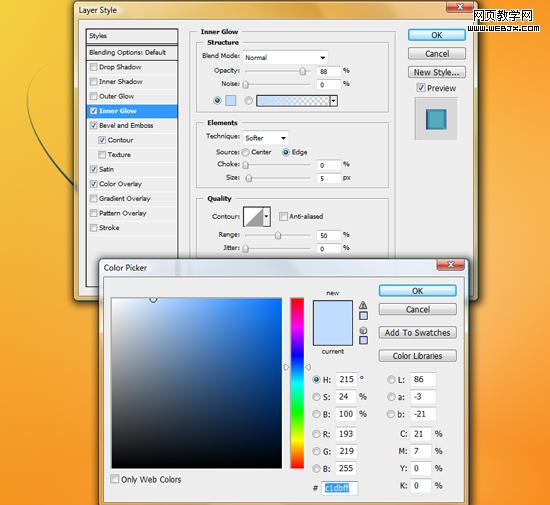Select the Stroke label in styles list
The width and height of the screenshot is (550, 505).
pyautogui.click(x=109, y=228)
